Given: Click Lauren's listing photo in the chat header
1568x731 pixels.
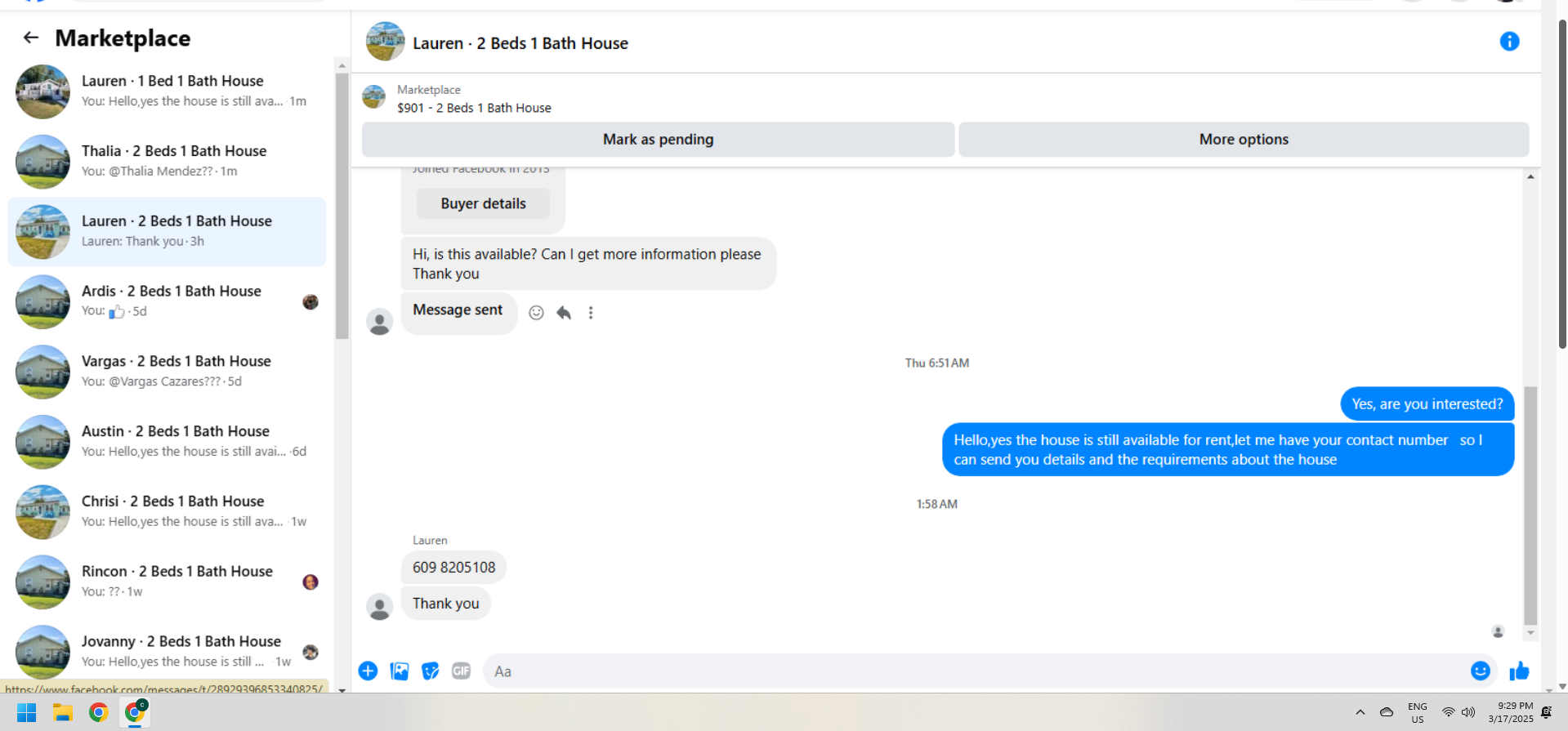Looking at the screenshot, I should (x=386, y=42).
